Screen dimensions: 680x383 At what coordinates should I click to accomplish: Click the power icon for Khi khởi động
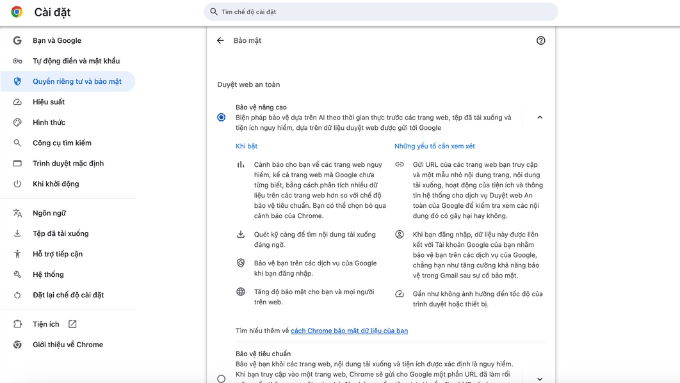(17, 184)
